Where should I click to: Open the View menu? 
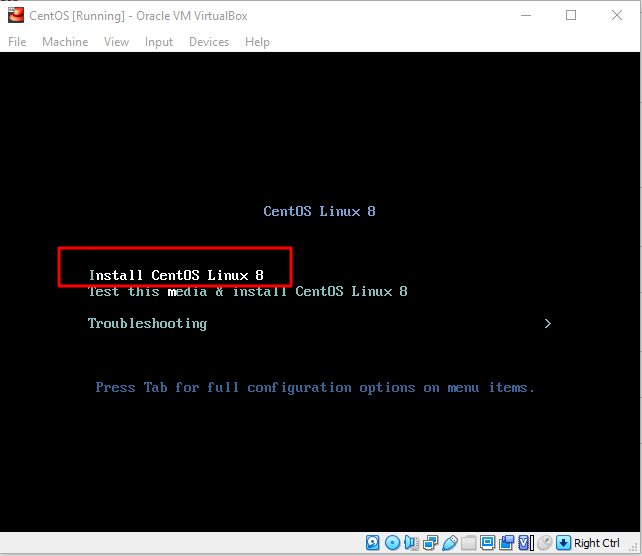(x=116, y=42)
